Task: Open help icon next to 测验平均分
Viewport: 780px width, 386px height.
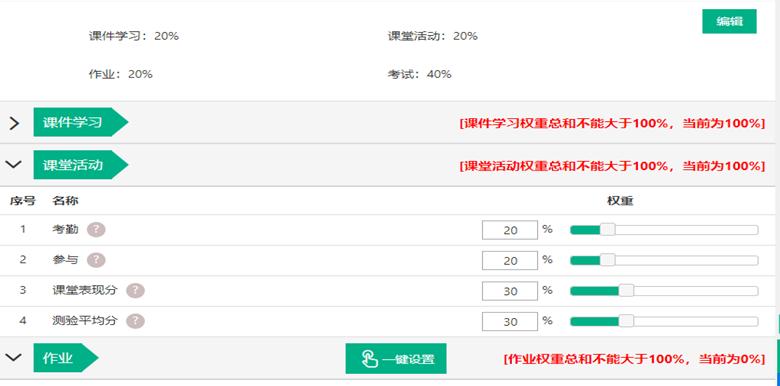Action: tap(135, 321)
